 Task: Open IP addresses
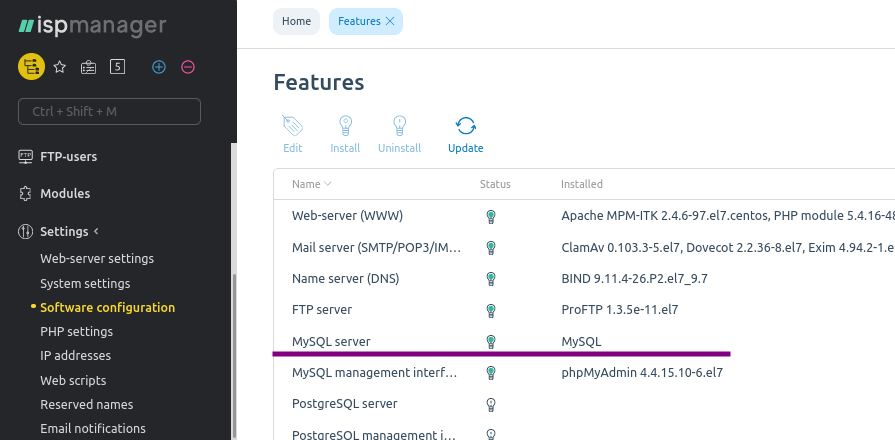point(75,356)
